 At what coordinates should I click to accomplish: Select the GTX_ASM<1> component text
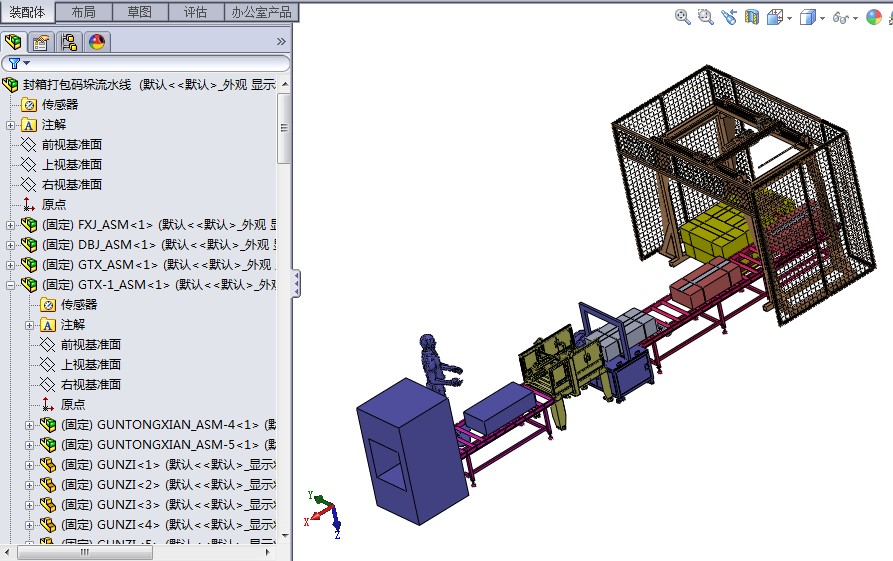(x=158, y=265)
